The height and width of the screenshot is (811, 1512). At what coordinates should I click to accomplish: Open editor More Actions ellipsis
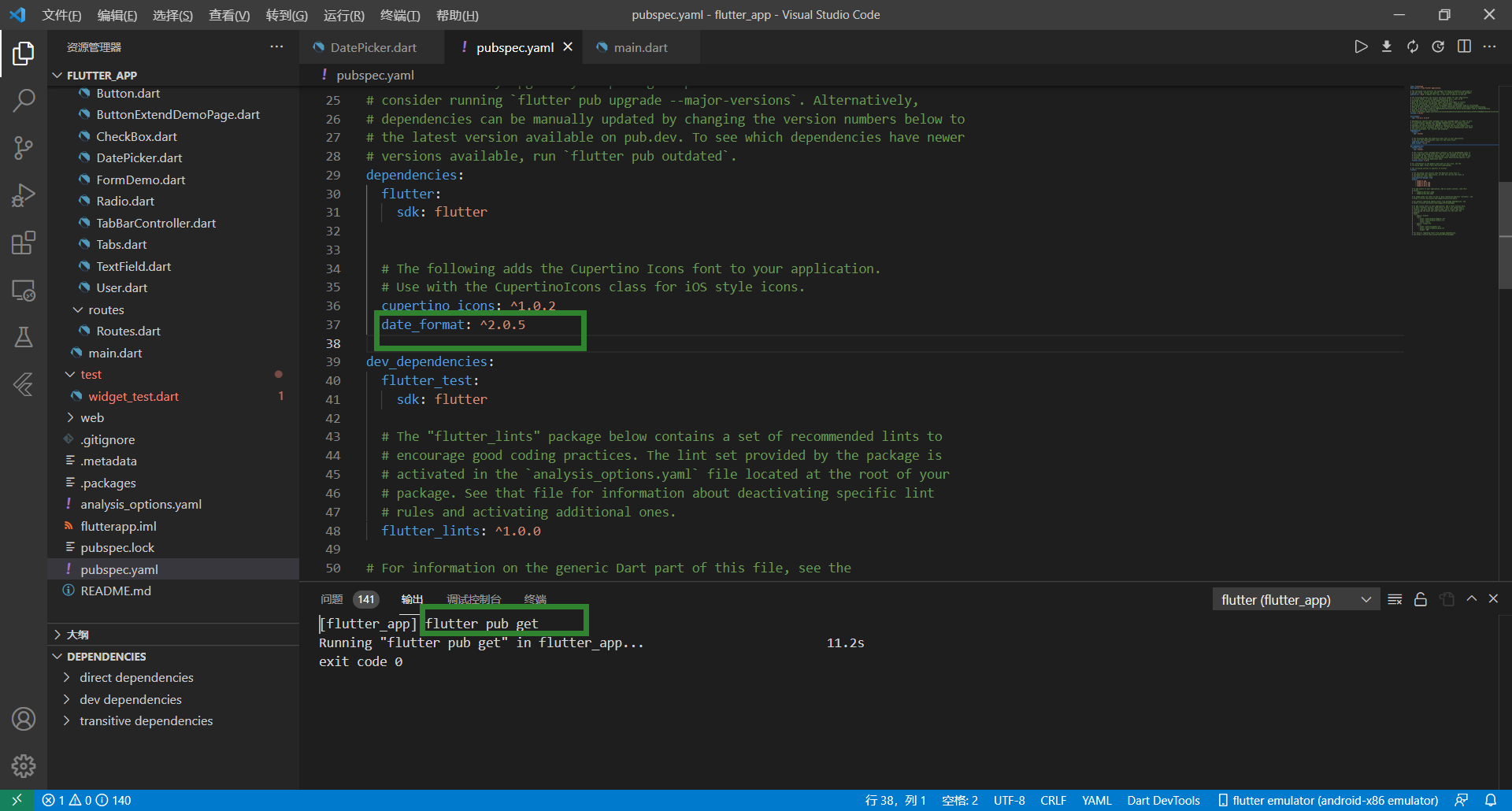point(1489,46)
